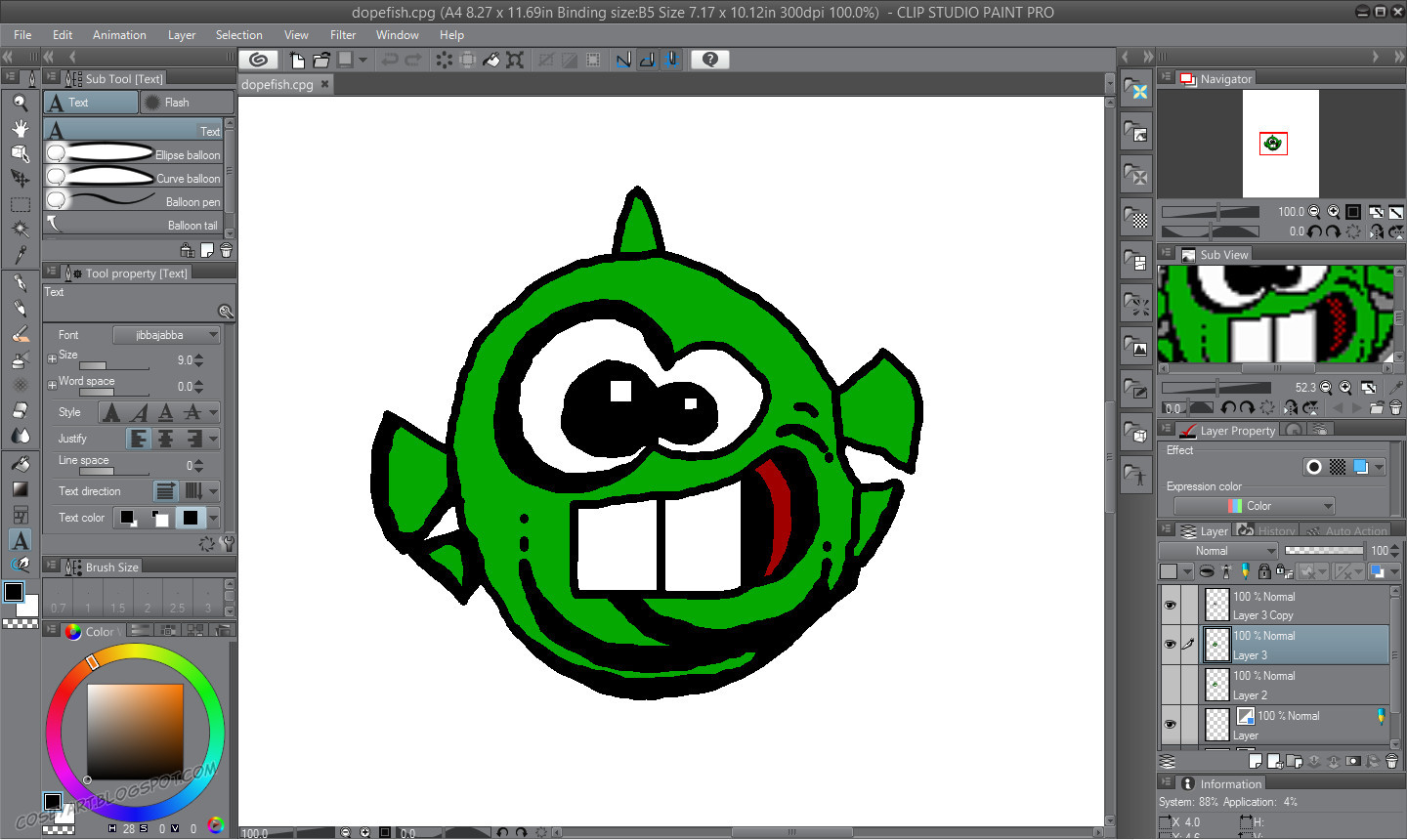Select the Brush tool
Viewport: 1407px width, 840px height.
(20, 334)
